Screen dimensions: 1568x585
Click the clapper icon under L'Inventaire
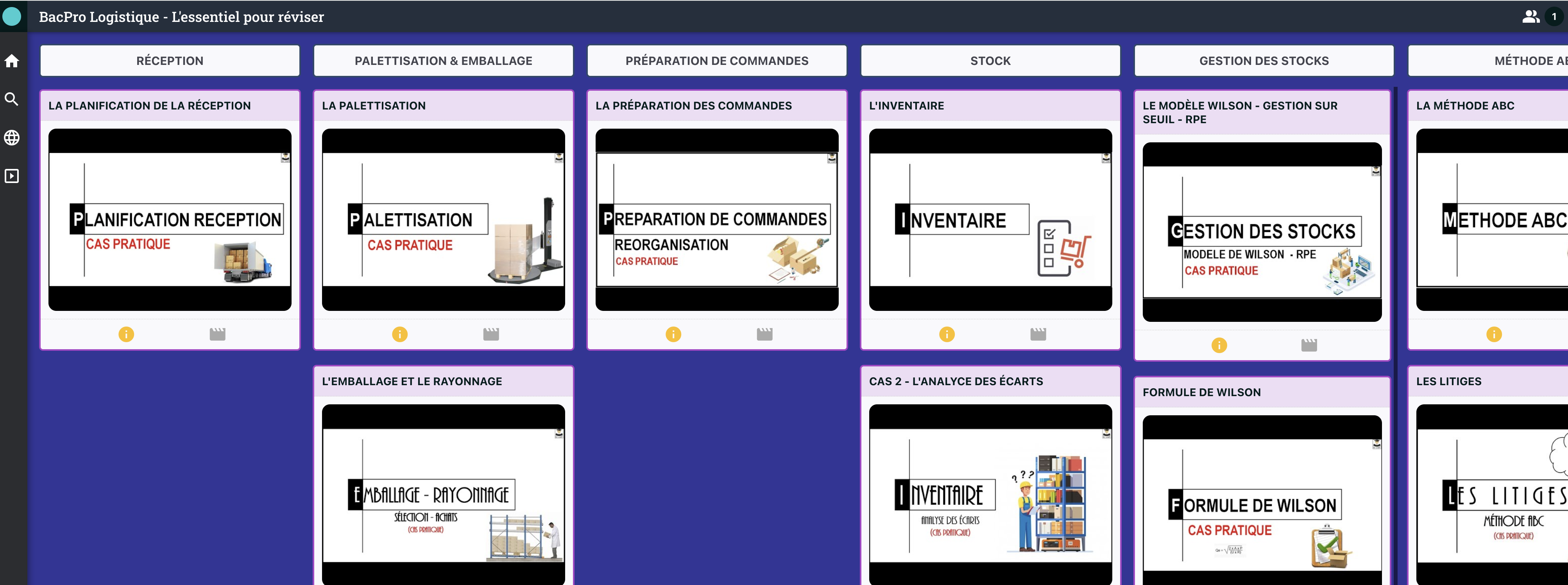pyautogui.click(x=1038, y=334)
